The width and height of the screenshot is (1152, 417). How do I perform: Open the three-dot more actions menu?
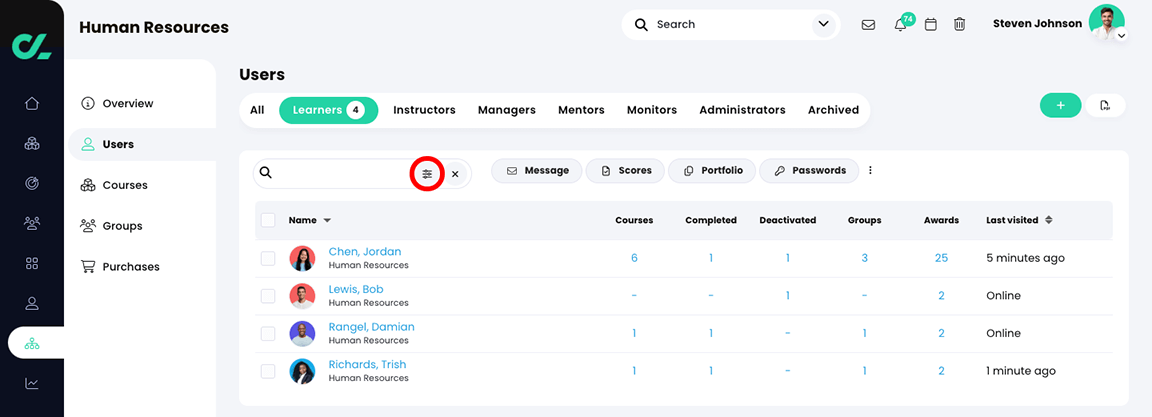(871, 170)
